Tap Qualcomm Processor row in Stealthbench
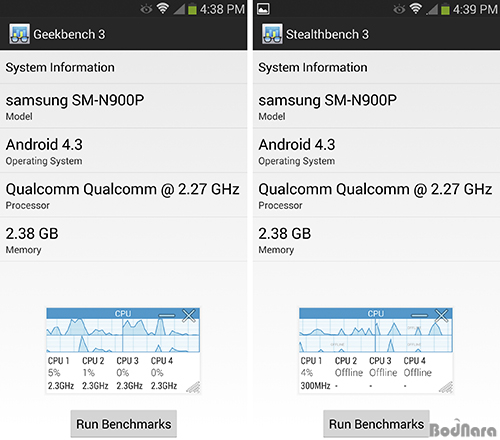Screen dimensions: 500x440 pyautogui.click(x=376, y=195)
